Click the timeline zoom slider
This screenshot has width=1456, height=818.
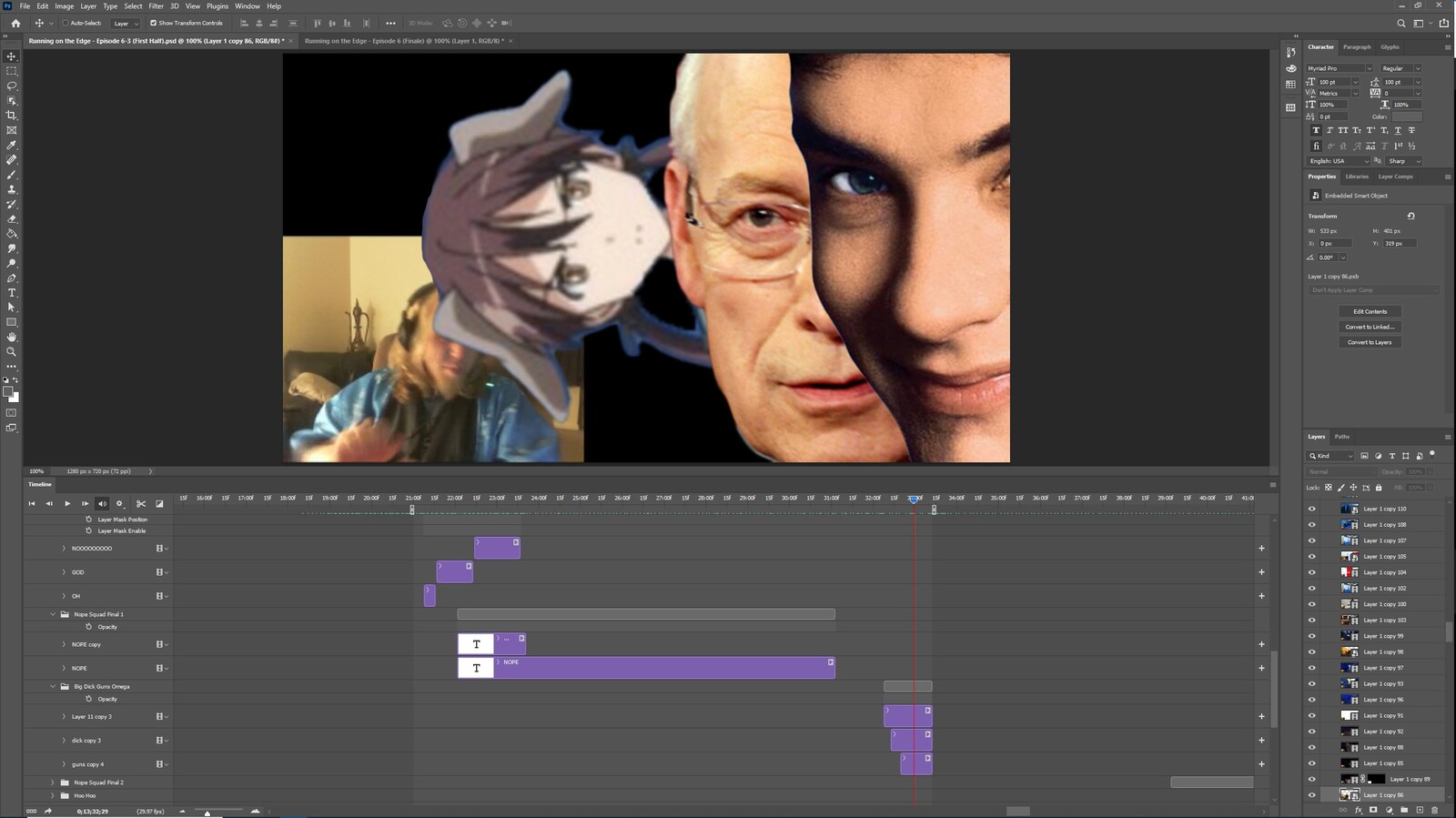[207, 812]
